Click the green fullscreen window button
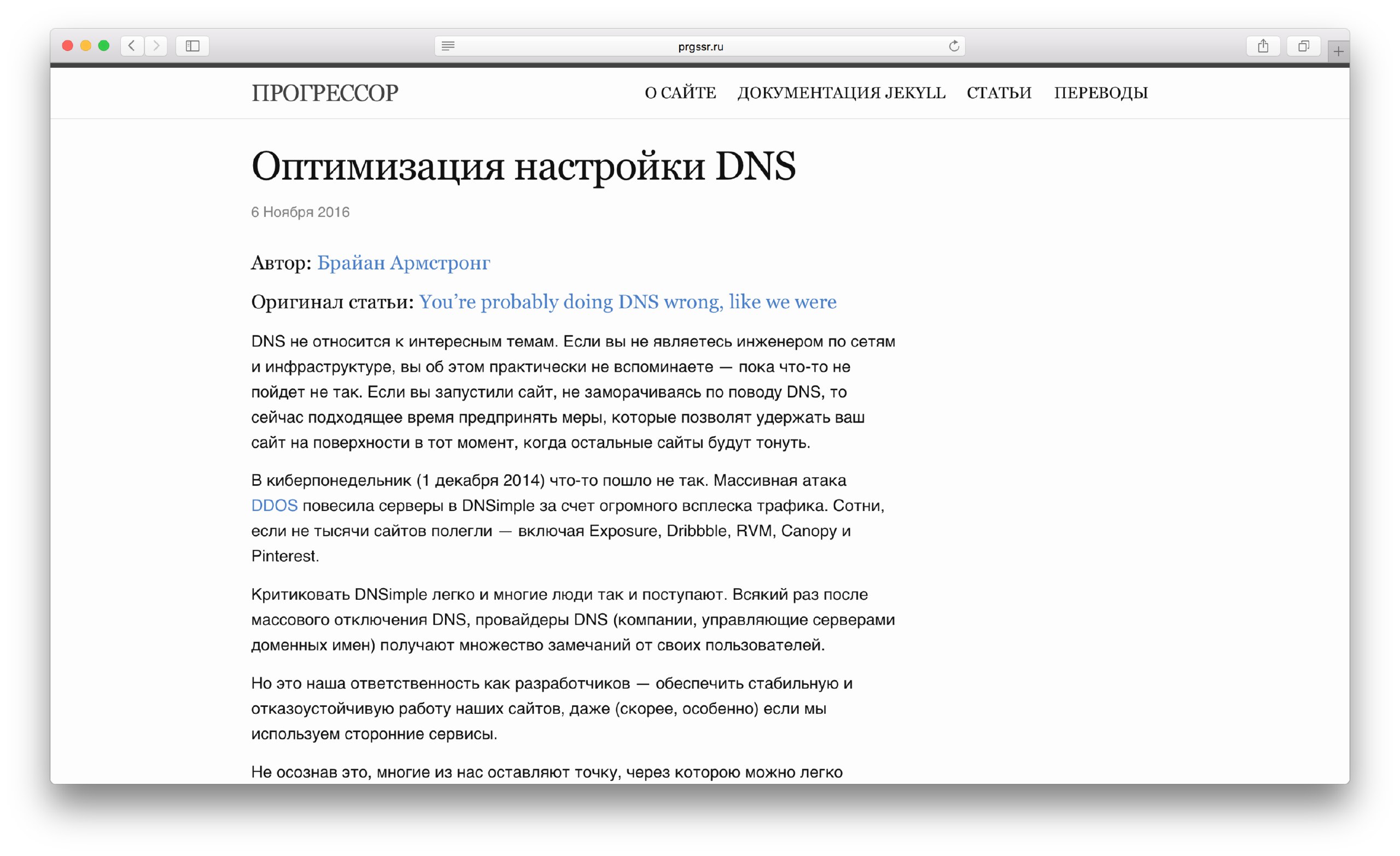Screen dimensions: 1400x856 click(104, 45)
